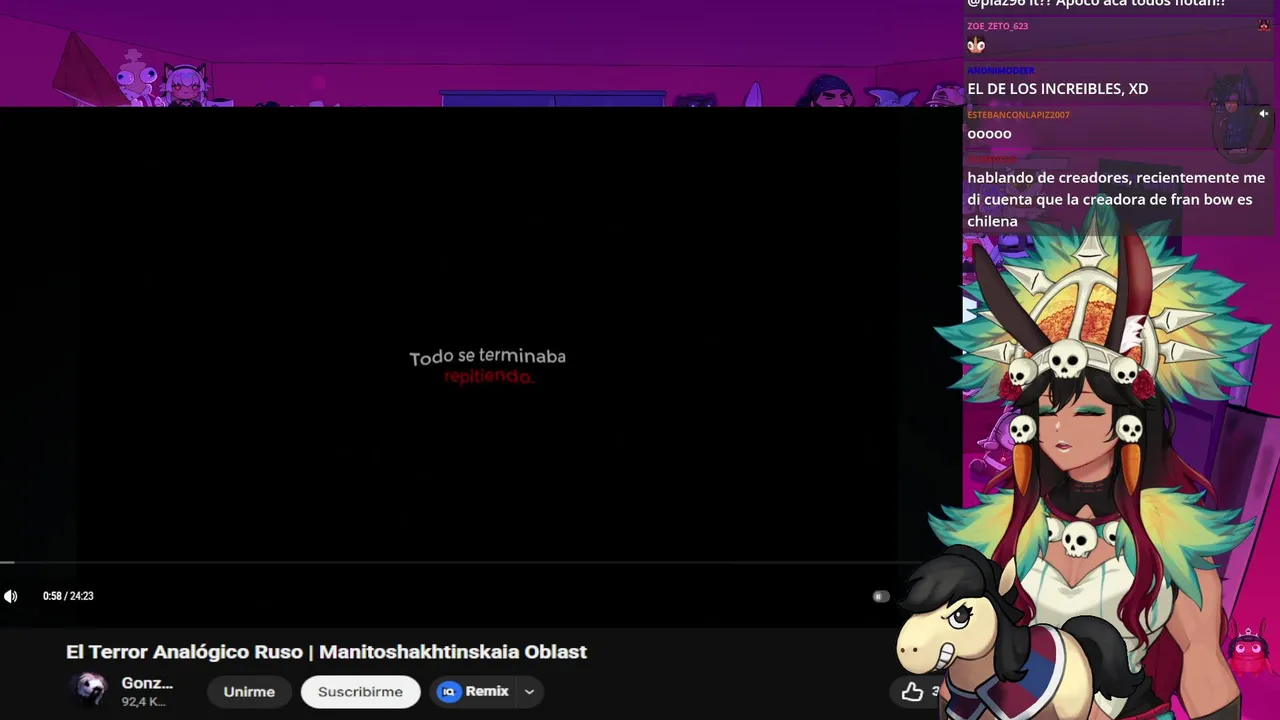
Task: Click the thumbs-up like icon
Action: [x=912, y=691]
